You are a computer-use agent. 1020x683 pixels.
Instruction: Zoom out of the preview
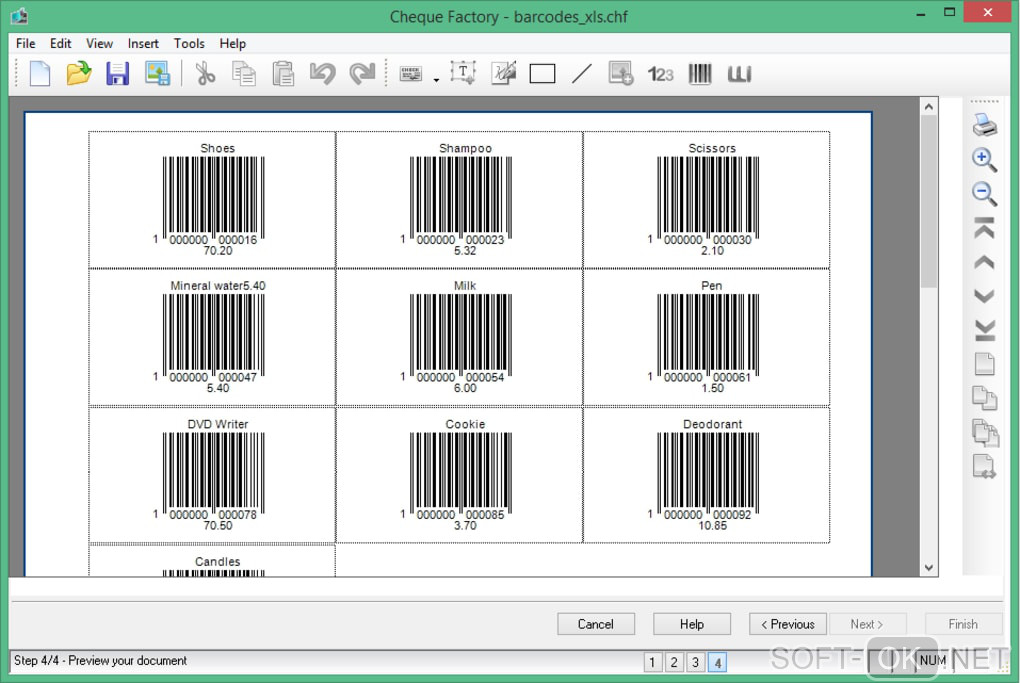pos(984,194)
